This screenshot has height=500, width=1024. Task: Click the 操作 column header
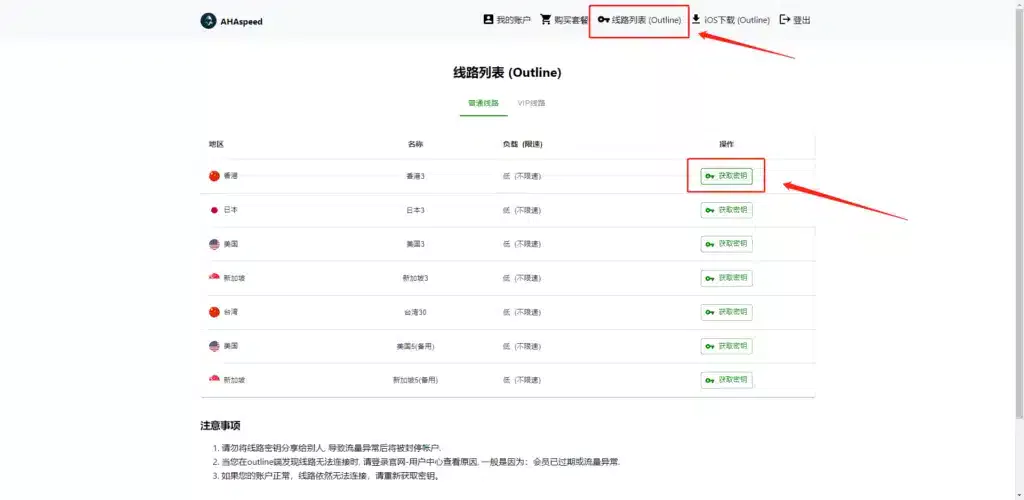coord(726,144)
